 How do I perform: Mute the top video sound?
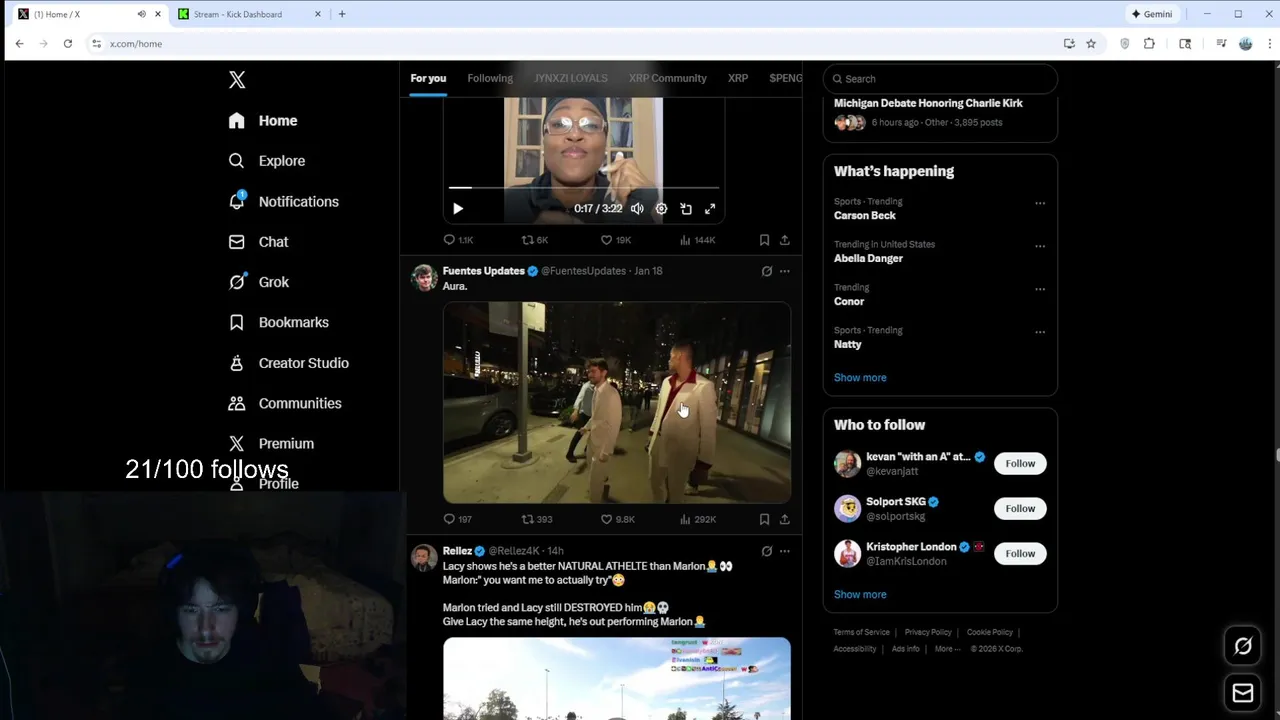click(637, 209)
